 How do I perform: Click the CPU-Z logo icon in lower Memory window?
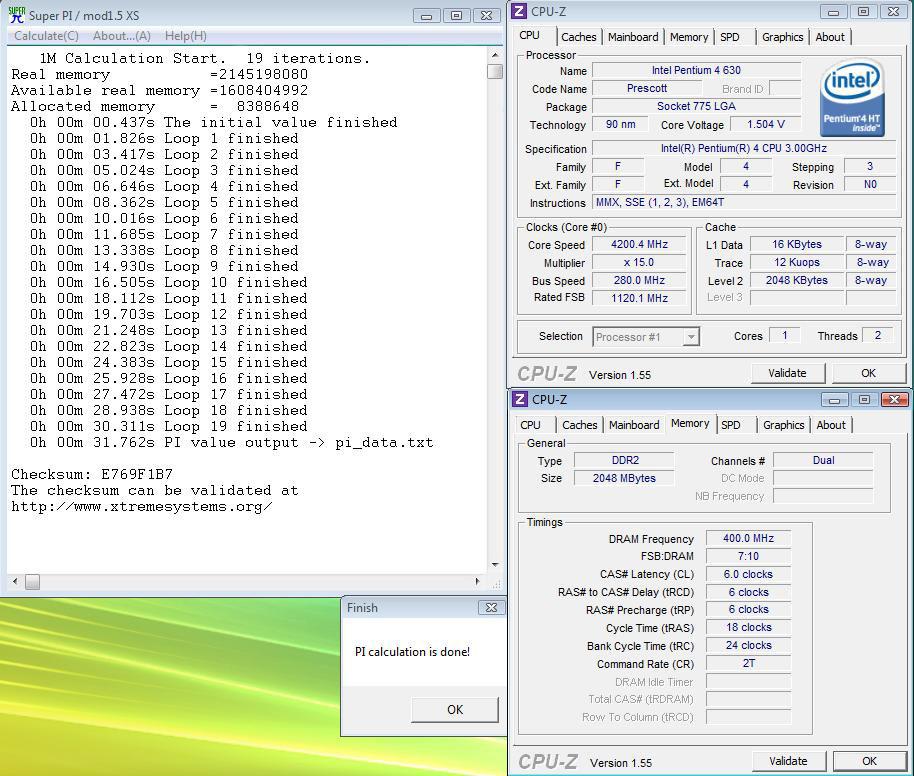coord(519,399)
